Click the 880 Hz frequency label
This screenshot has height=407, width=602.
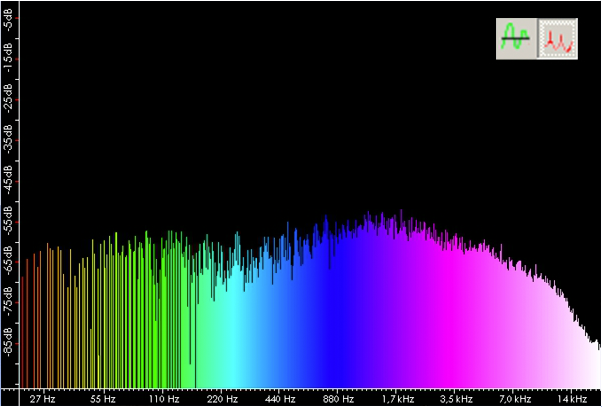click(x=339, y=398)
